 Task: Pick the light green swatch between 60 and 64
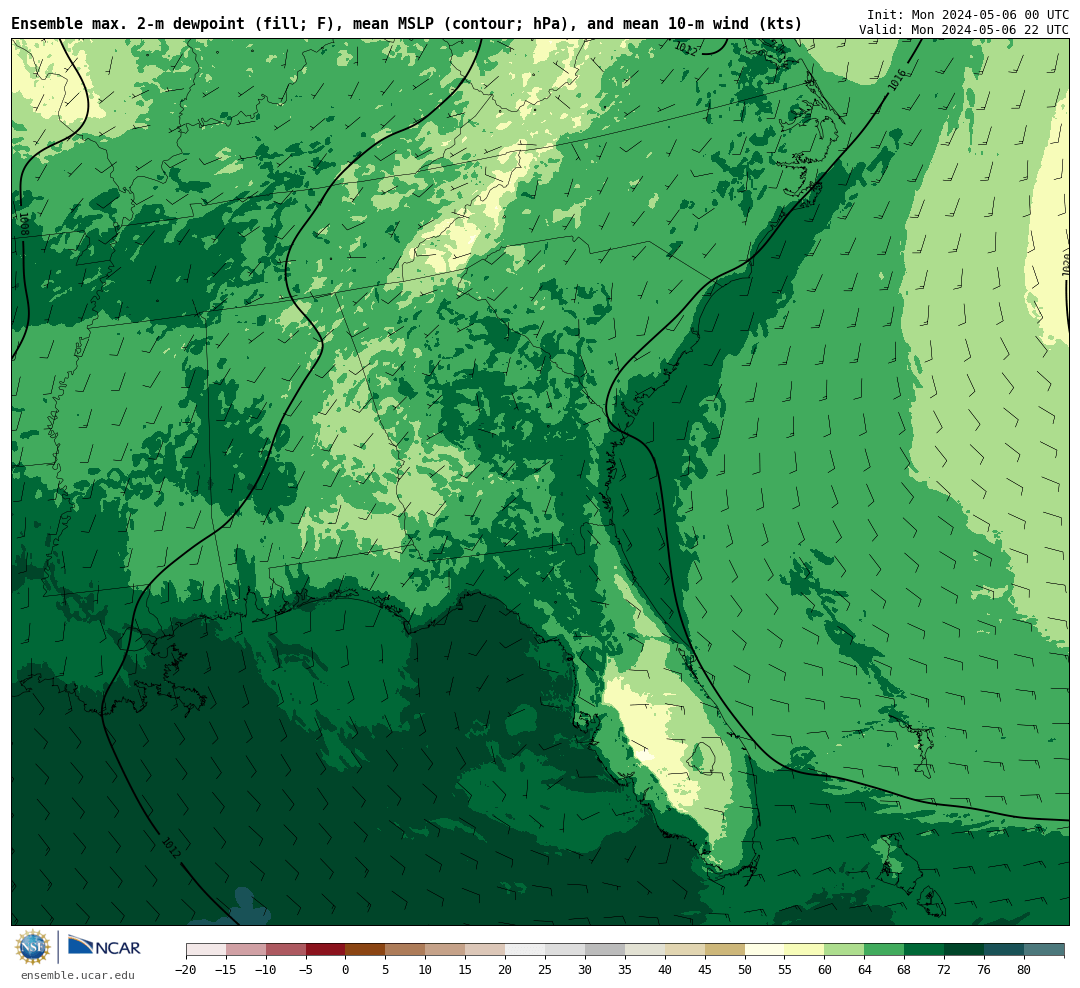(x=845, y=950)
